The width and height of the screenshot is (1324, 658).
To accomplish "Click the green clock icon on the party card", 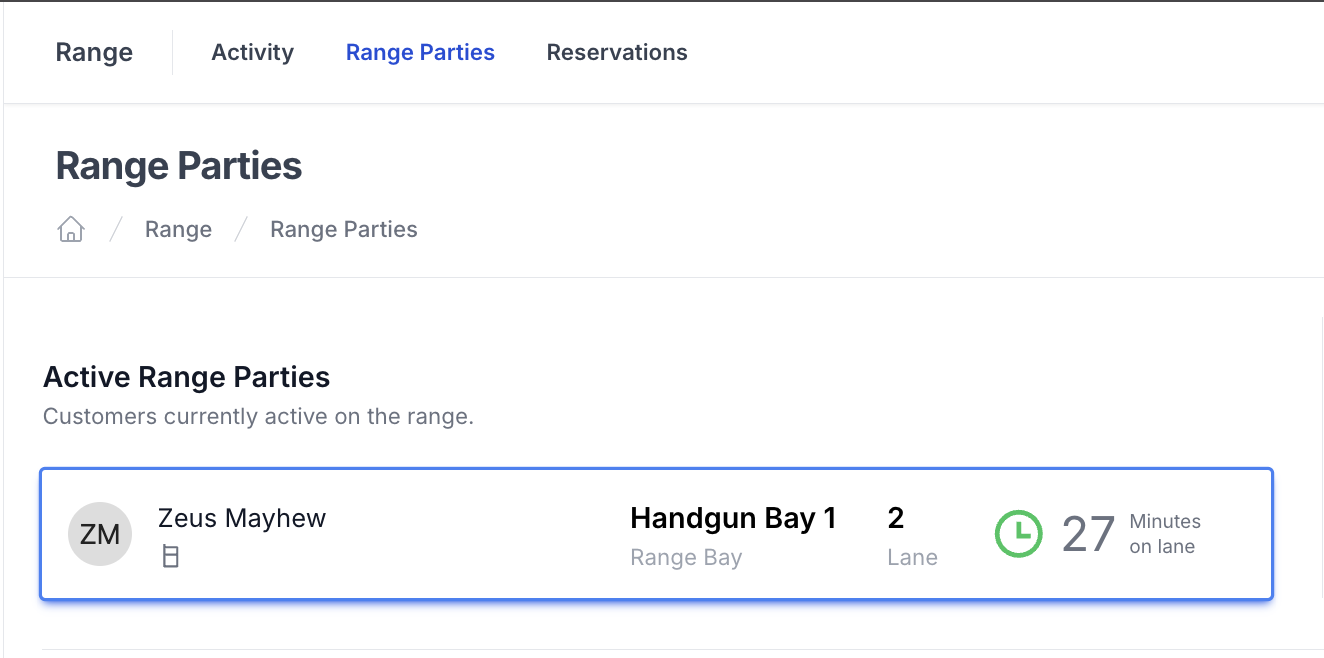I will coord(1018,534).
